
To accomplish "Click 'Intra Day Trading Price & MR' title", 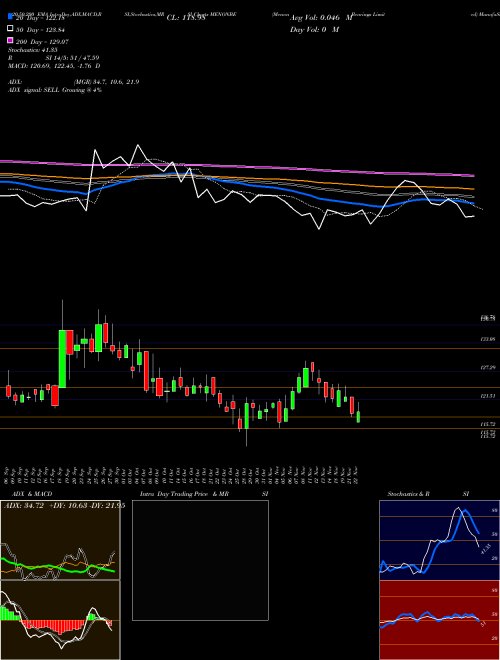I will coord(184,494).
